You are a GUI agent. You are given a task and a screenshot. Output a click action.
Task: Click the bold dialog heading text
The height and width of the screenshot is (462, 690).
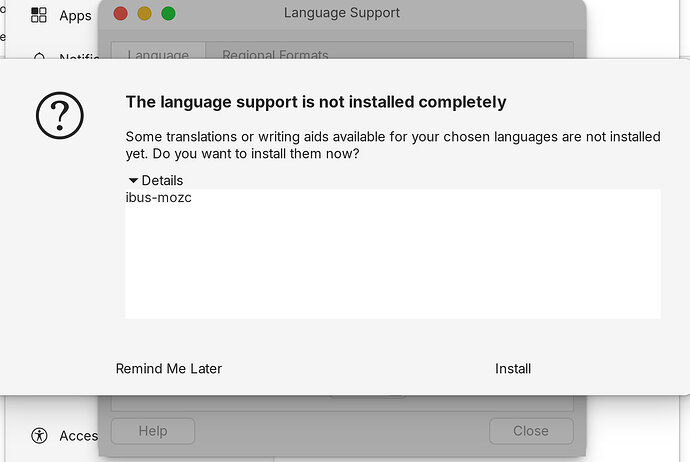[316, 102]
